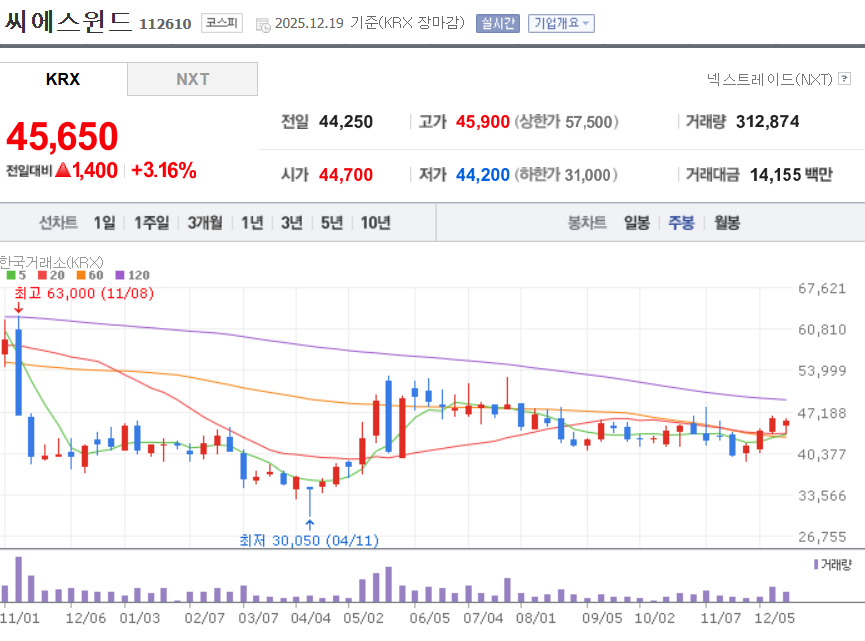
Task: Click the 시가 value 44,700
Action: coord(346,175)
